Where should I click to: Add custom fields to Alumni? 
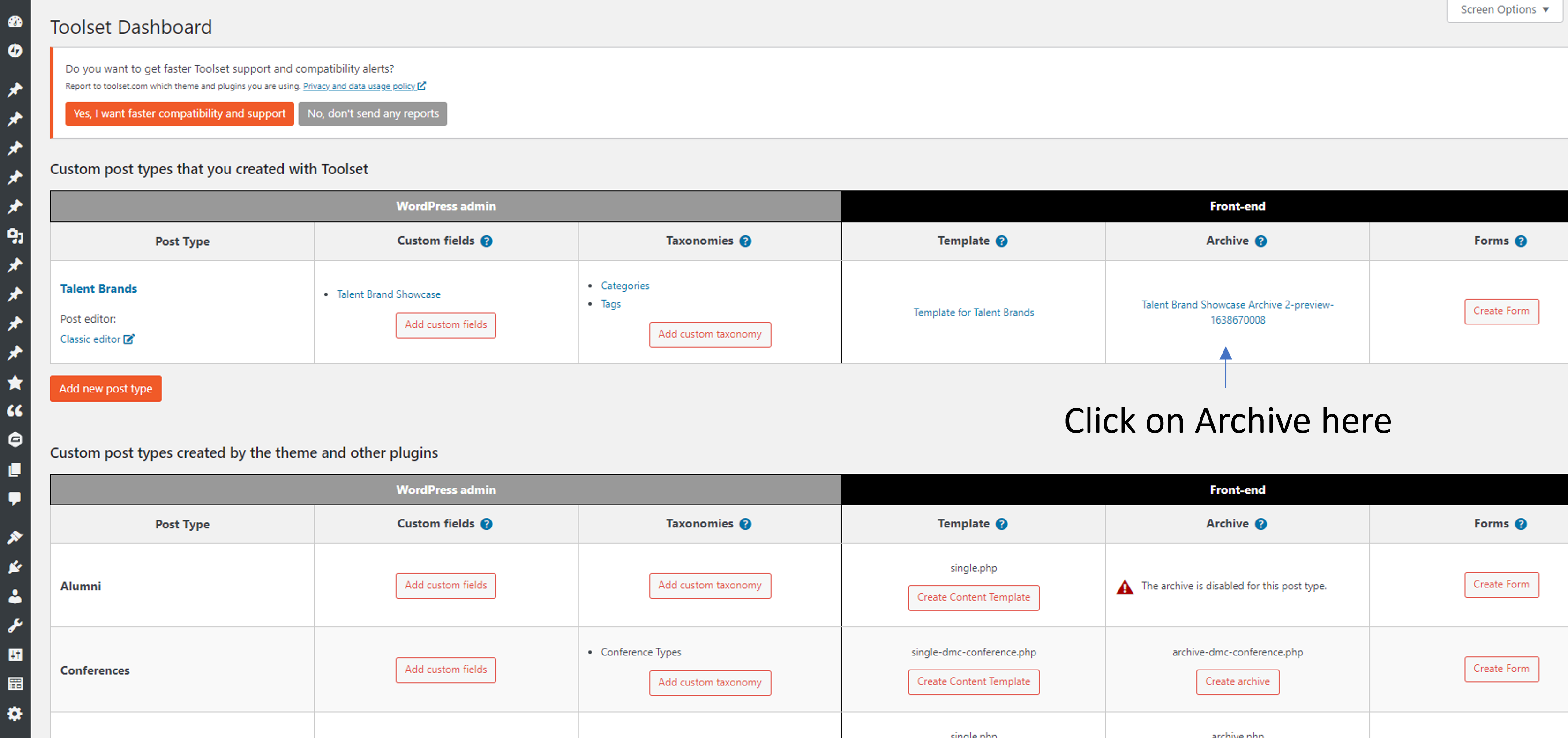tap(446, 586)
